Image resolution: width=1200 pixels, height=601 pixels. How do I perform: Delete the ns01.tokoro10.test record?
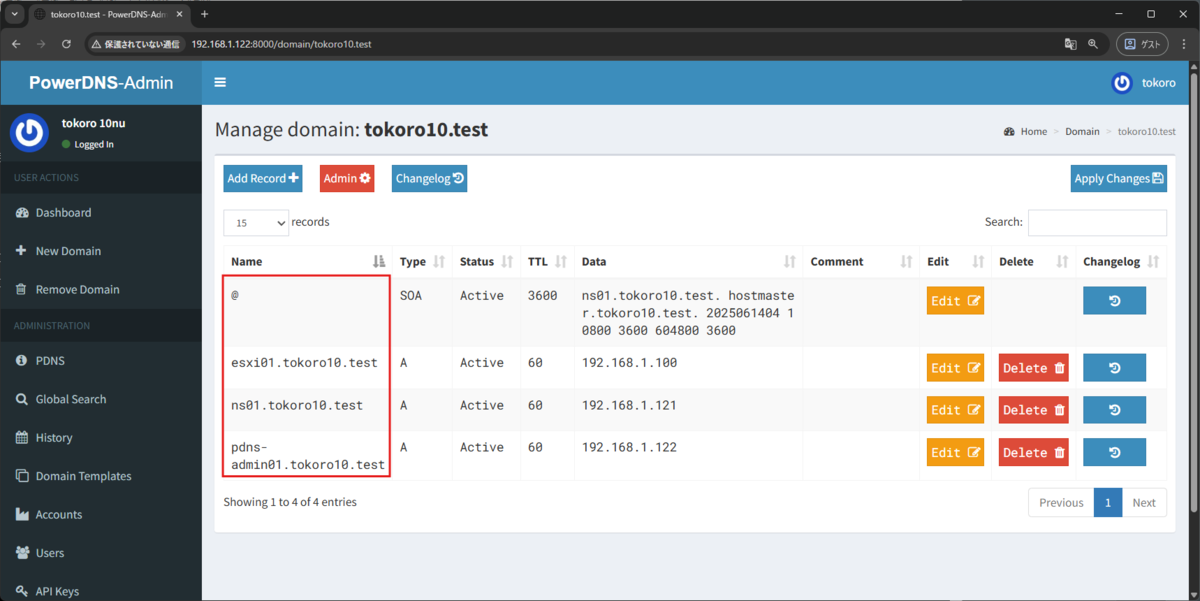[x=1034, y=410]
